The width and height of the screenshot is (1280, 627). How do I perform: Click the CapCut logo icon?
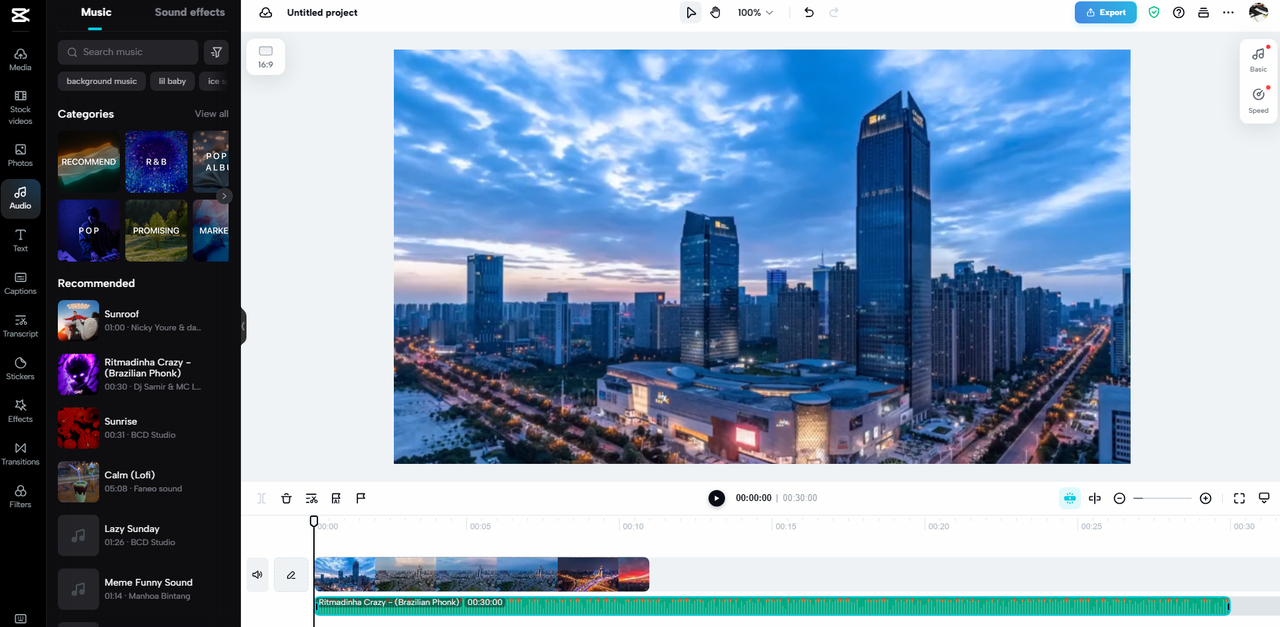(x=20, y=13)
